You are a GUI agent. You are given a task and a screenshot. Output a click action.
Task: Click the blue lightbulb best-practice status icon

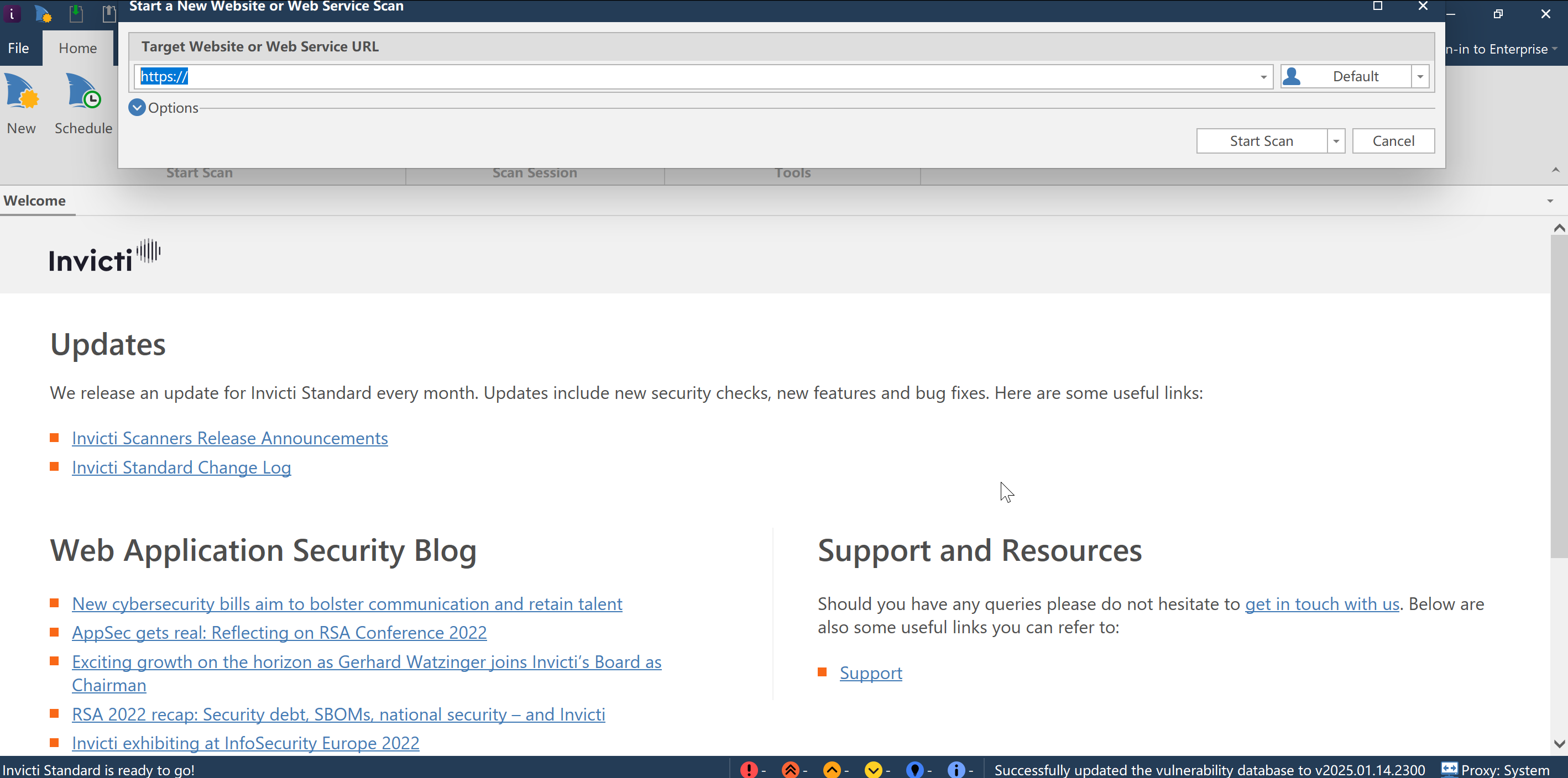coord(914,770)
